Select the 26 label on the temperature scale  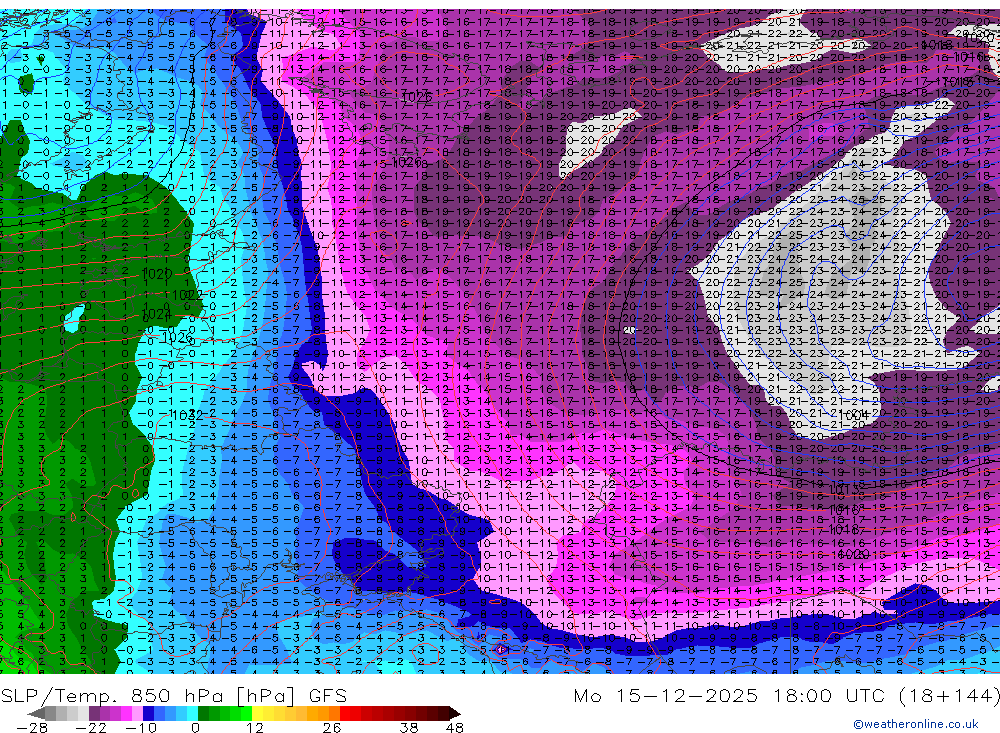(x=332, y=728)
